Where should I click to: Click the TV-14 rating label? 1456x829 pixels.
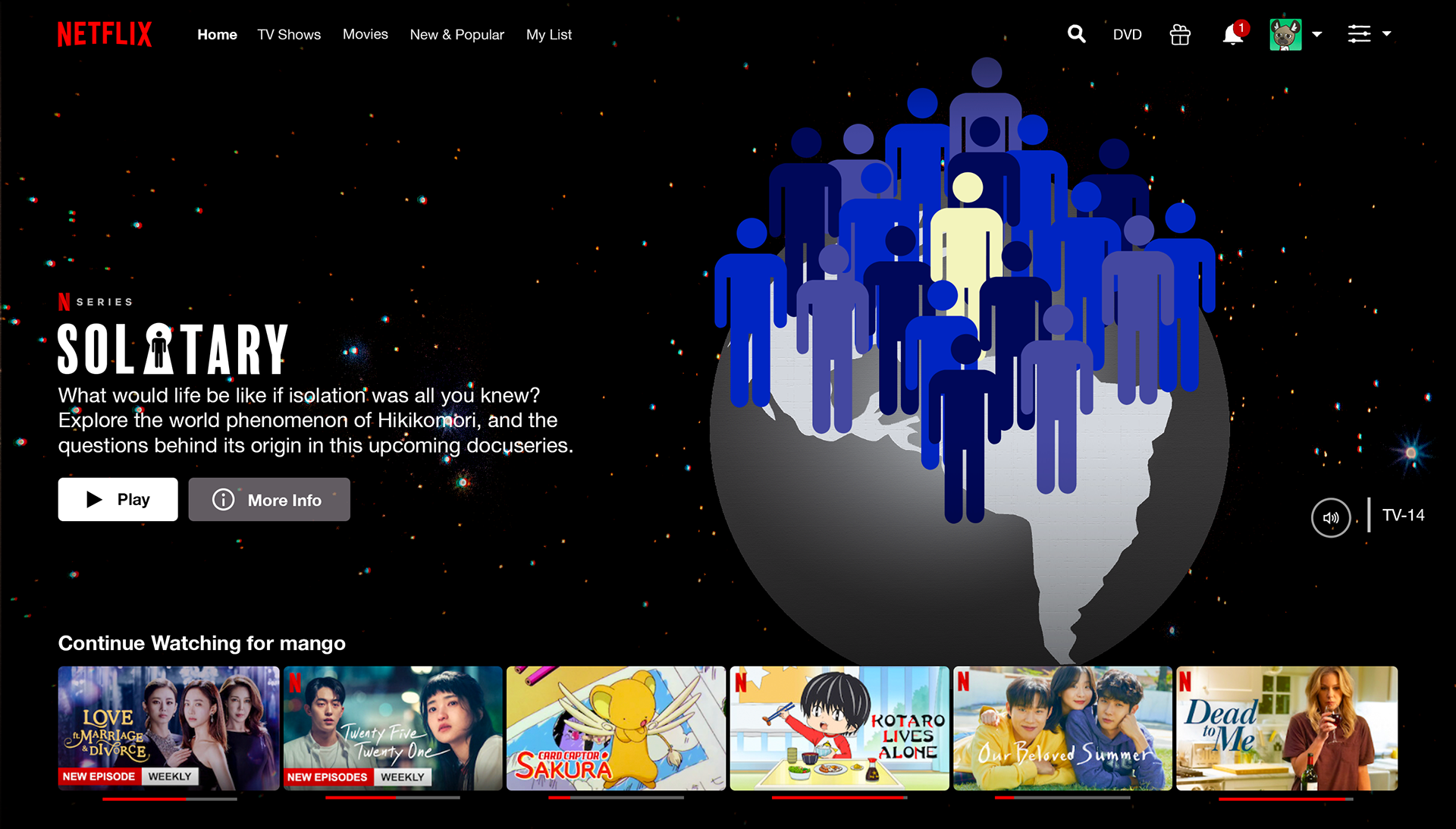coord(1403,516)
